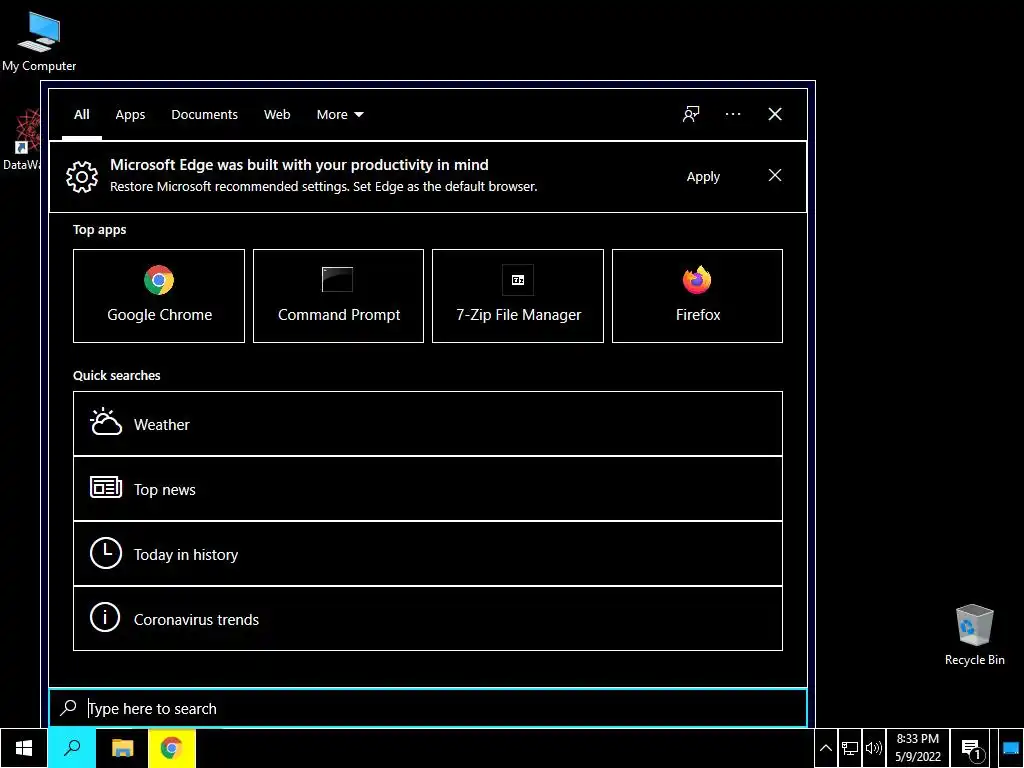Open network status tray icon
This screenshot has height=768, width=1024.
850,748
